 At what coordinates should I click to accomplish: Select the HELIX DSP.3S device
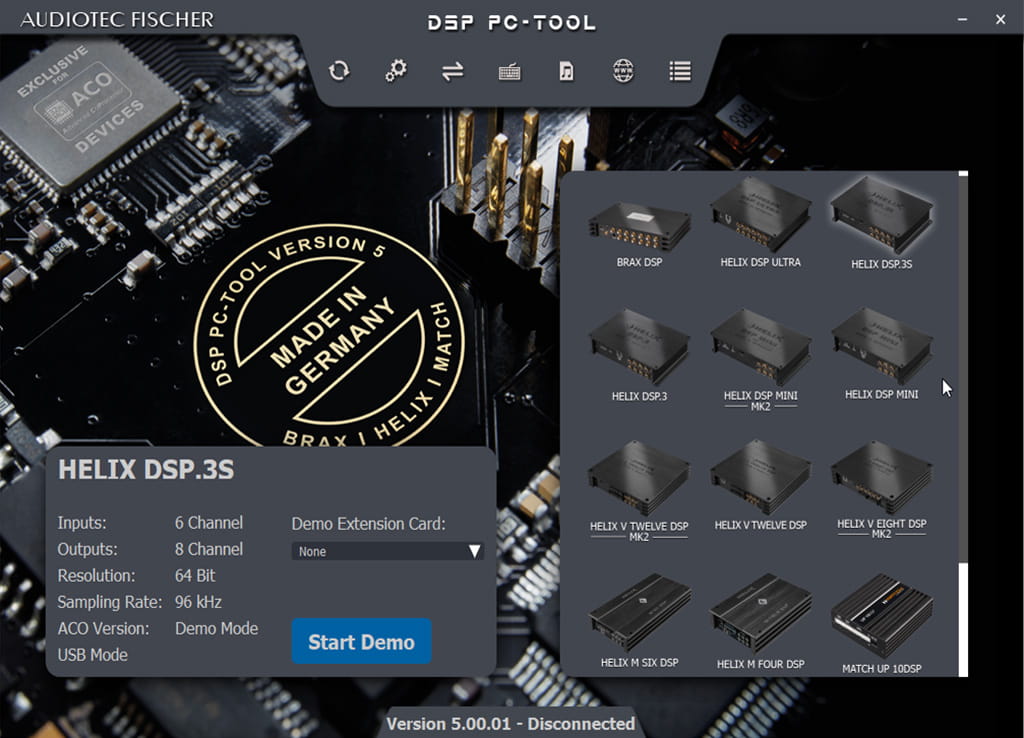(882, 224)
